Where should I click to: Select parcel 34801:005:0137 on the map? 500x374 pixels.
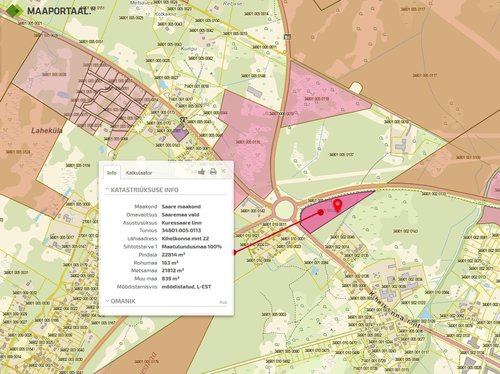pyautogui.click(x=341, y=155)
